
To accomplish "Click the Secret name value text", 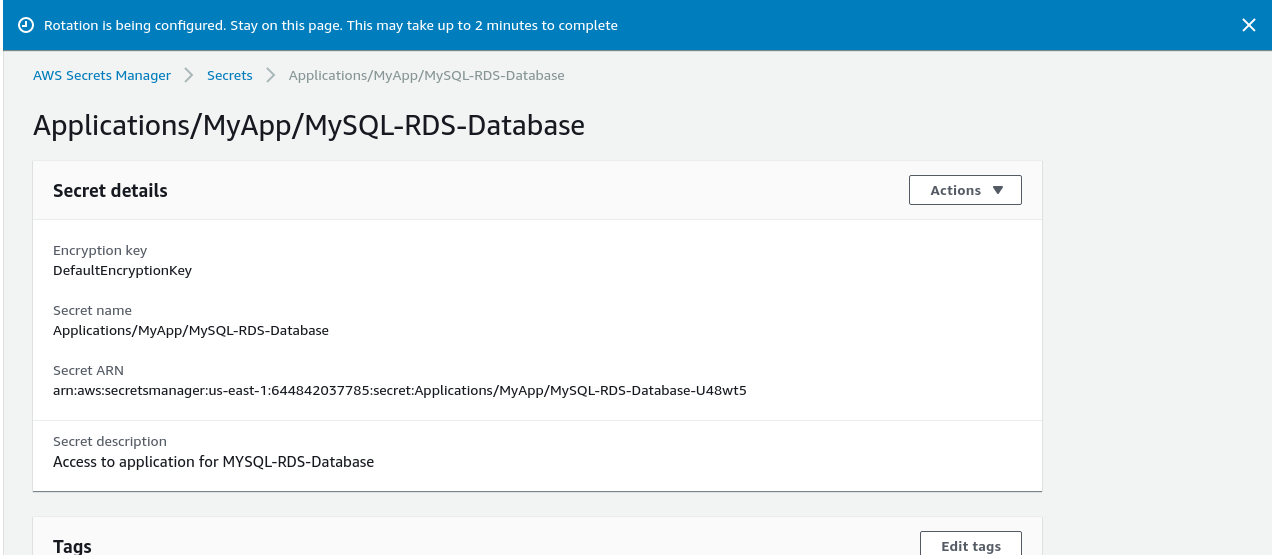I will [191, 330].
